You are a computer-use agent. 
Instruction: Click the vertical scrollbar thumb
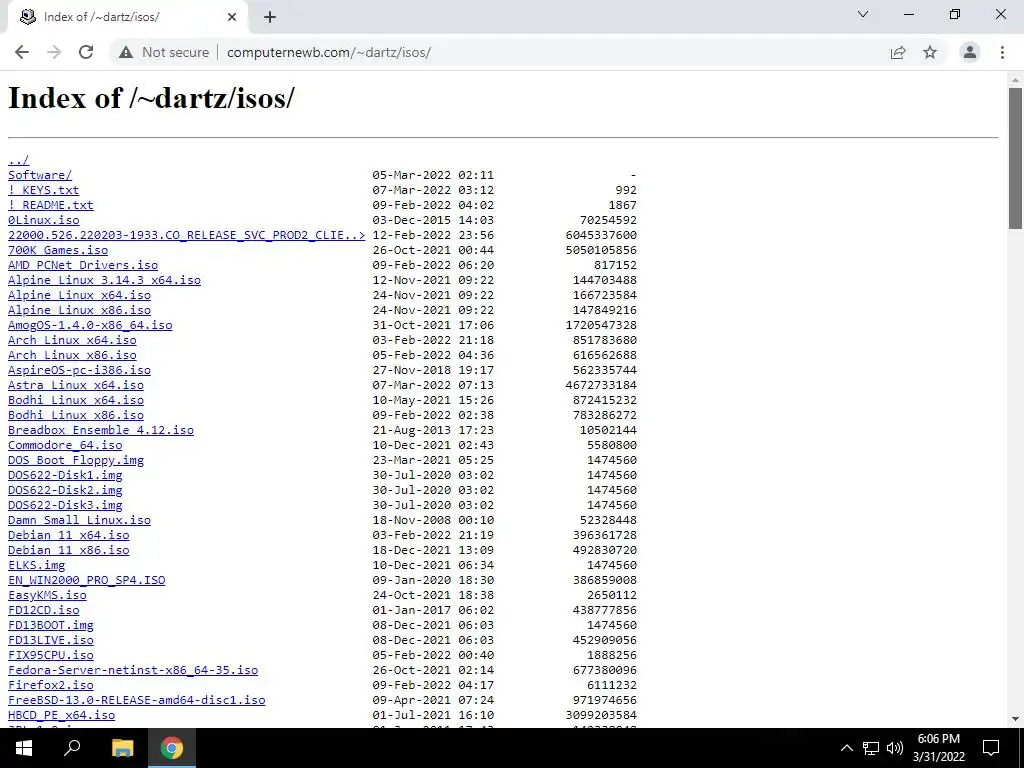point(1015,158)
